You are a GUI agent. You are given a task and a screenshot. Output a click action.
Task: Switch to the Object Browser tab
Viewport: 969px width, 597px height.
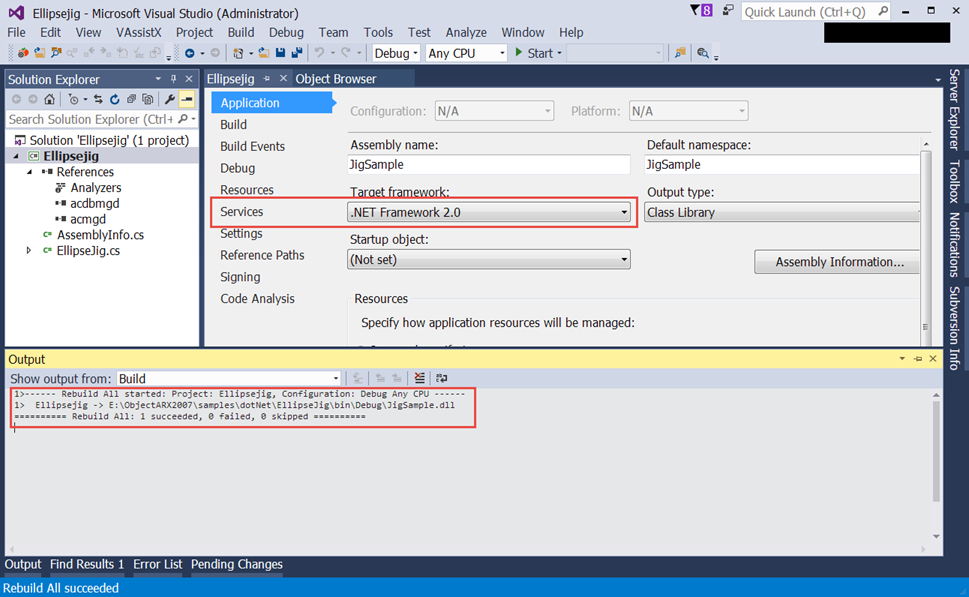click(336, 78)
